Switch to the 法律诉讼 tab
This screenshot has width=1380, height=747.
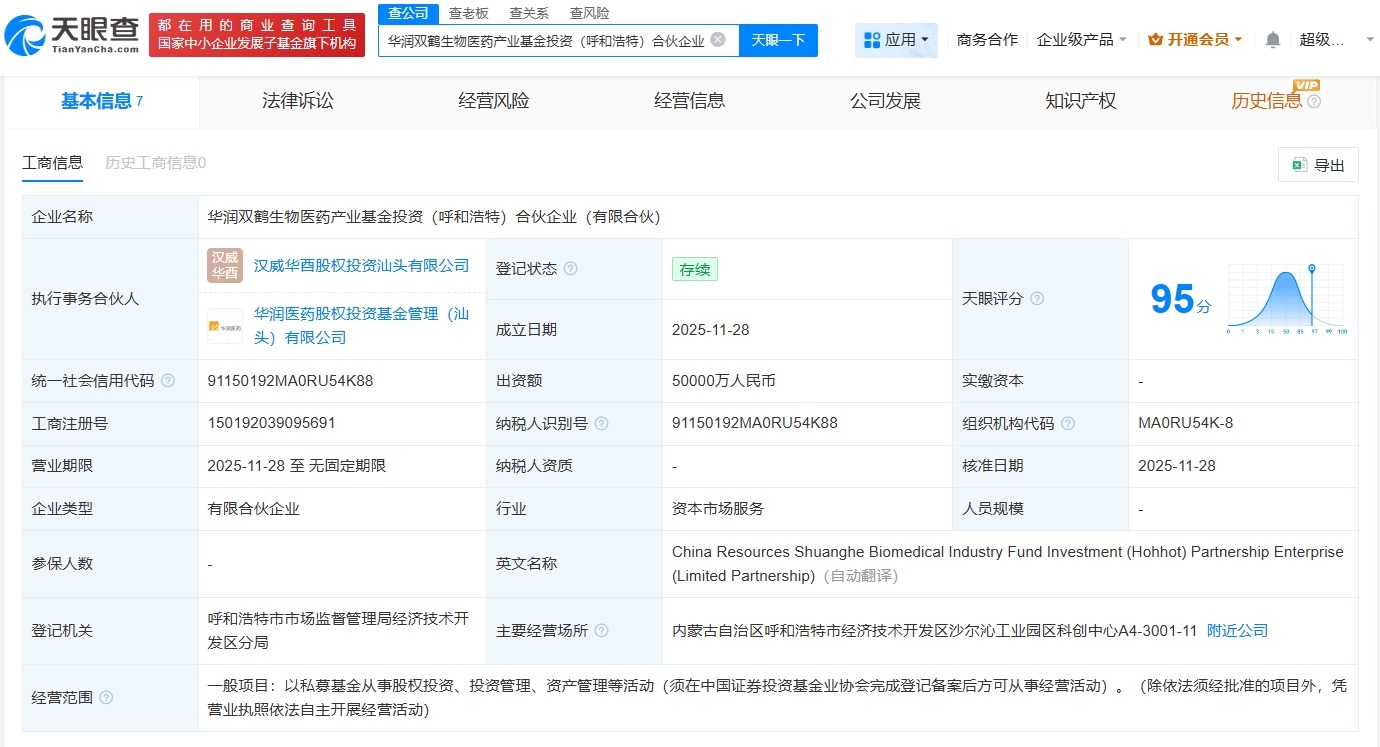click(297, 101)
